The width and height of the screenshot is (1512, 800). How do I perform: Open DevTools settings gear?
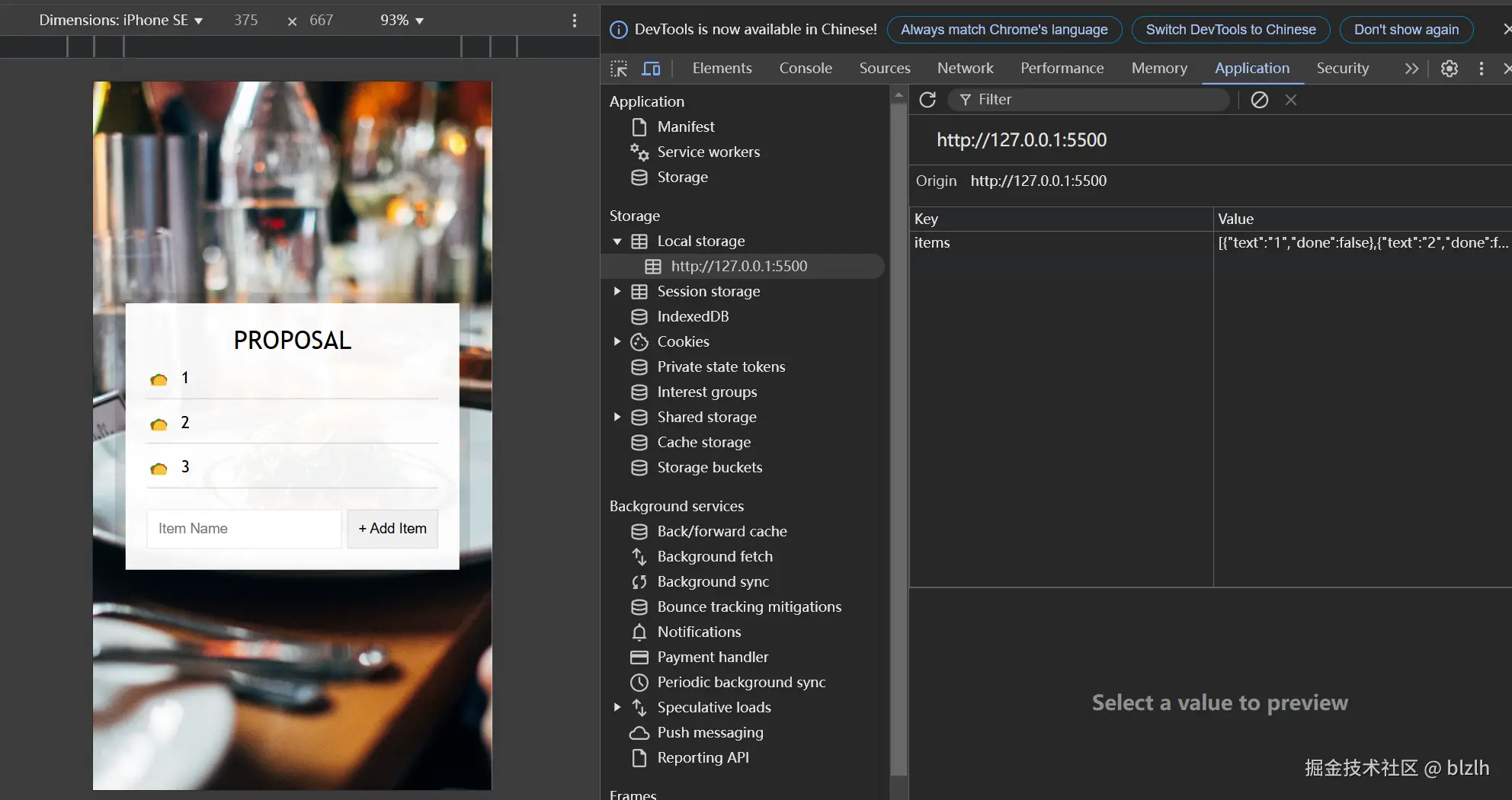1450,69
